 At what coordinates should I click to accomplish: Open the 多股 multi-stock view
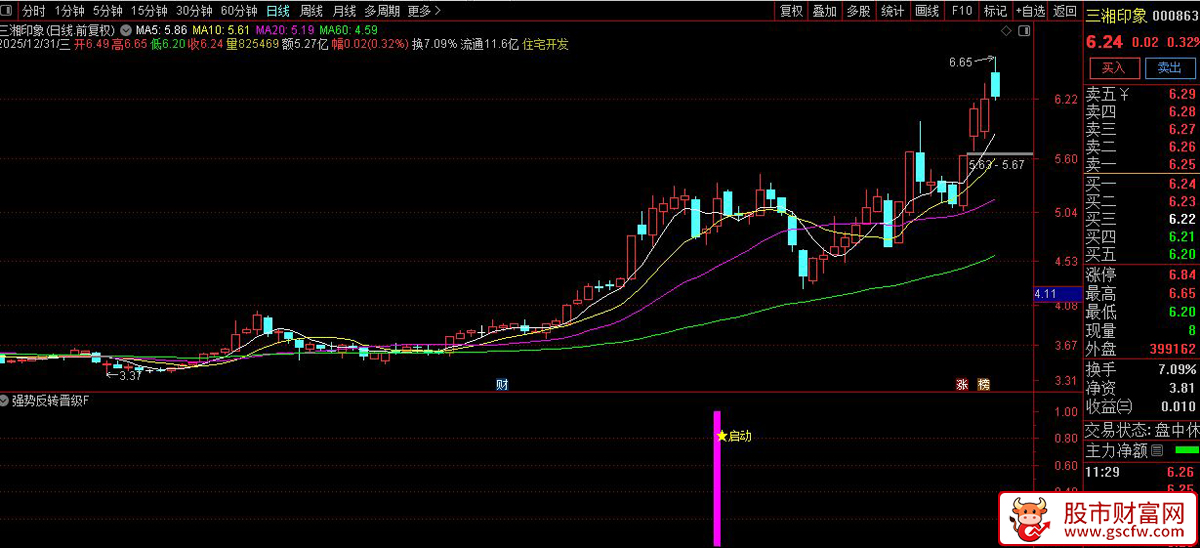point(858,11)
